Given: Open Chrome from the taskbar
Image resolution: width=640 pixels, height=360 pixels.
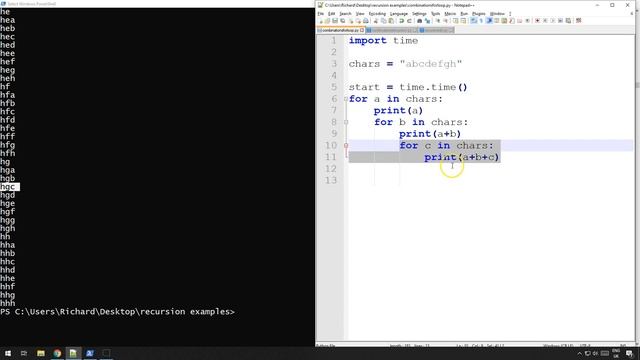Looking at the screenshot, I should 57,353.
